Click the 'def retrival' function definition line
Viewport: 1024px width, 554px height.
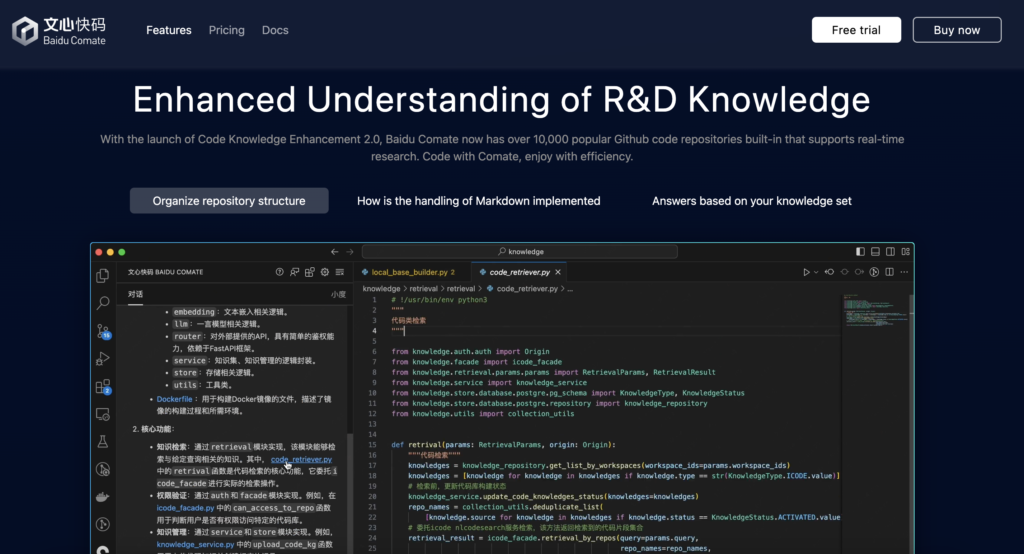pyautogui.click(x=504, y=445)
